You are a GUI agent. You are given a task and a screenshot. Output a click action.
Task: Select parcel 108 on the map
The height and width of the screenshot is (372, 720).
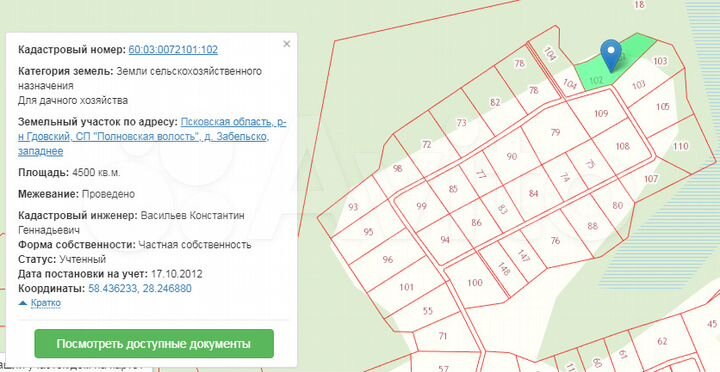623,146
